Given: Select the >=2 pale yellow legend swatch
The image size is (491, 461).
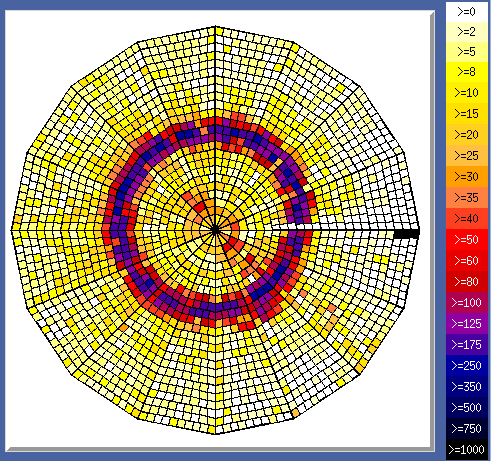Looking at the screenshot, I should [467, 32].
